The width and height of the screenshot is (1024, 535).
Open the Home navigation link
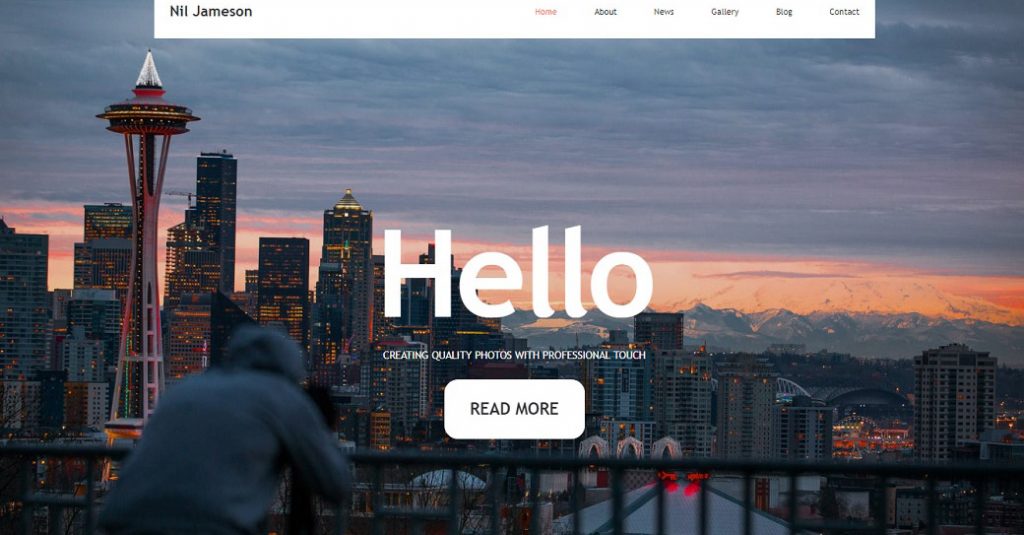point(545,12)
